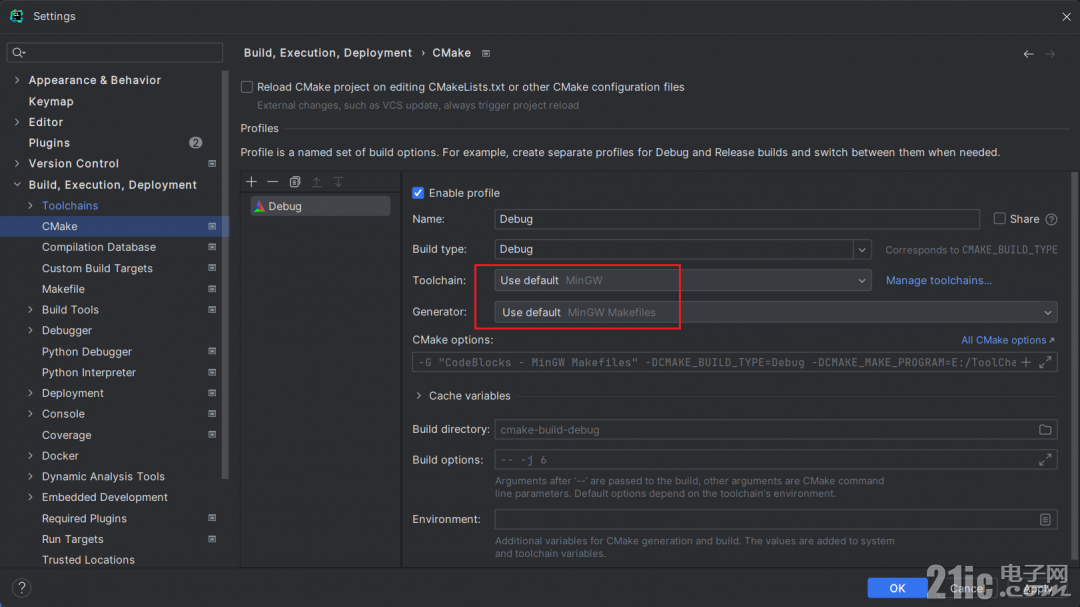Click the CMake row project-settings icon

tap(212, 227)
